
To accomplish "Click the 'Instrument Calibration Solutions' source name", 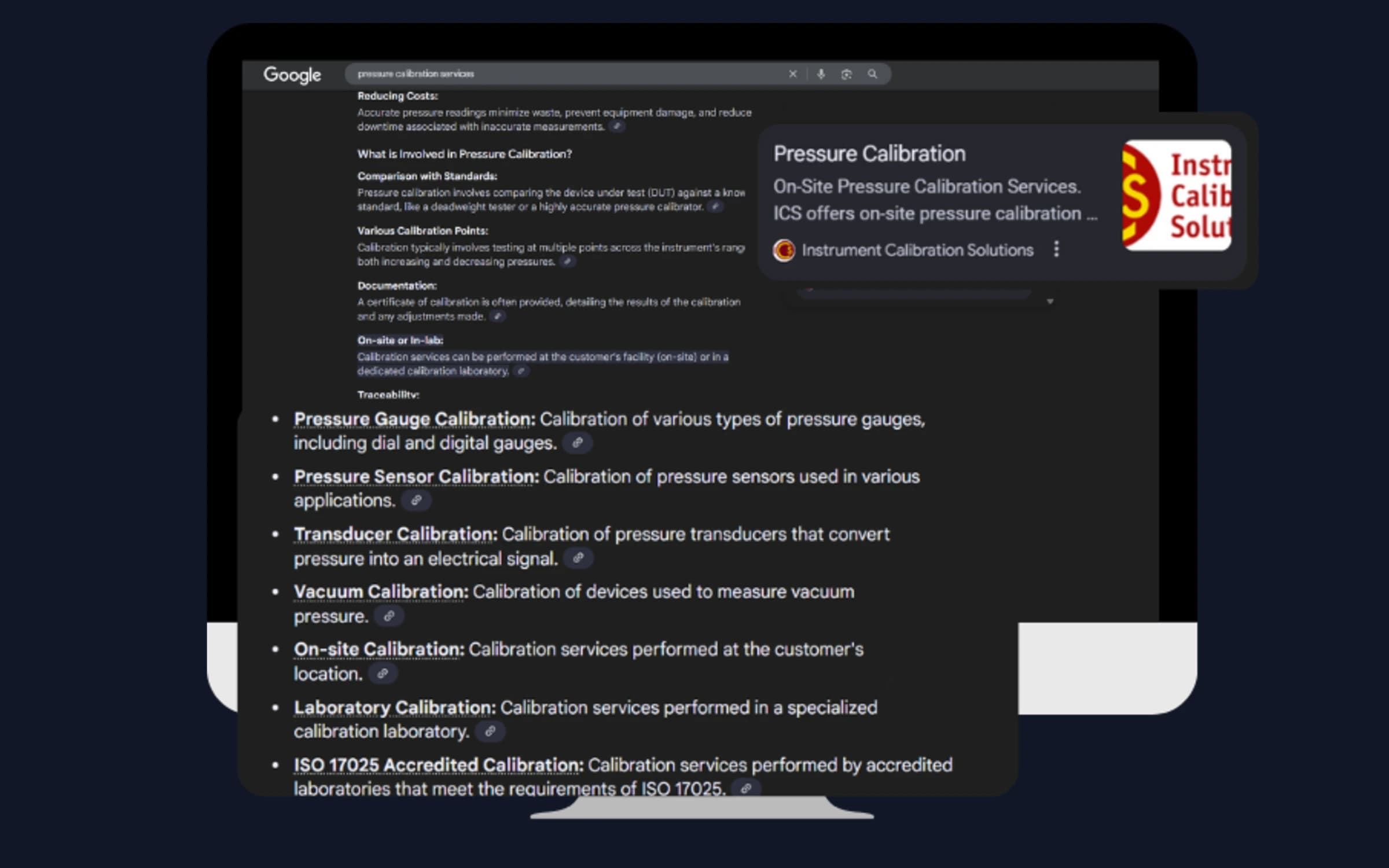I will (x=917, y=250).
